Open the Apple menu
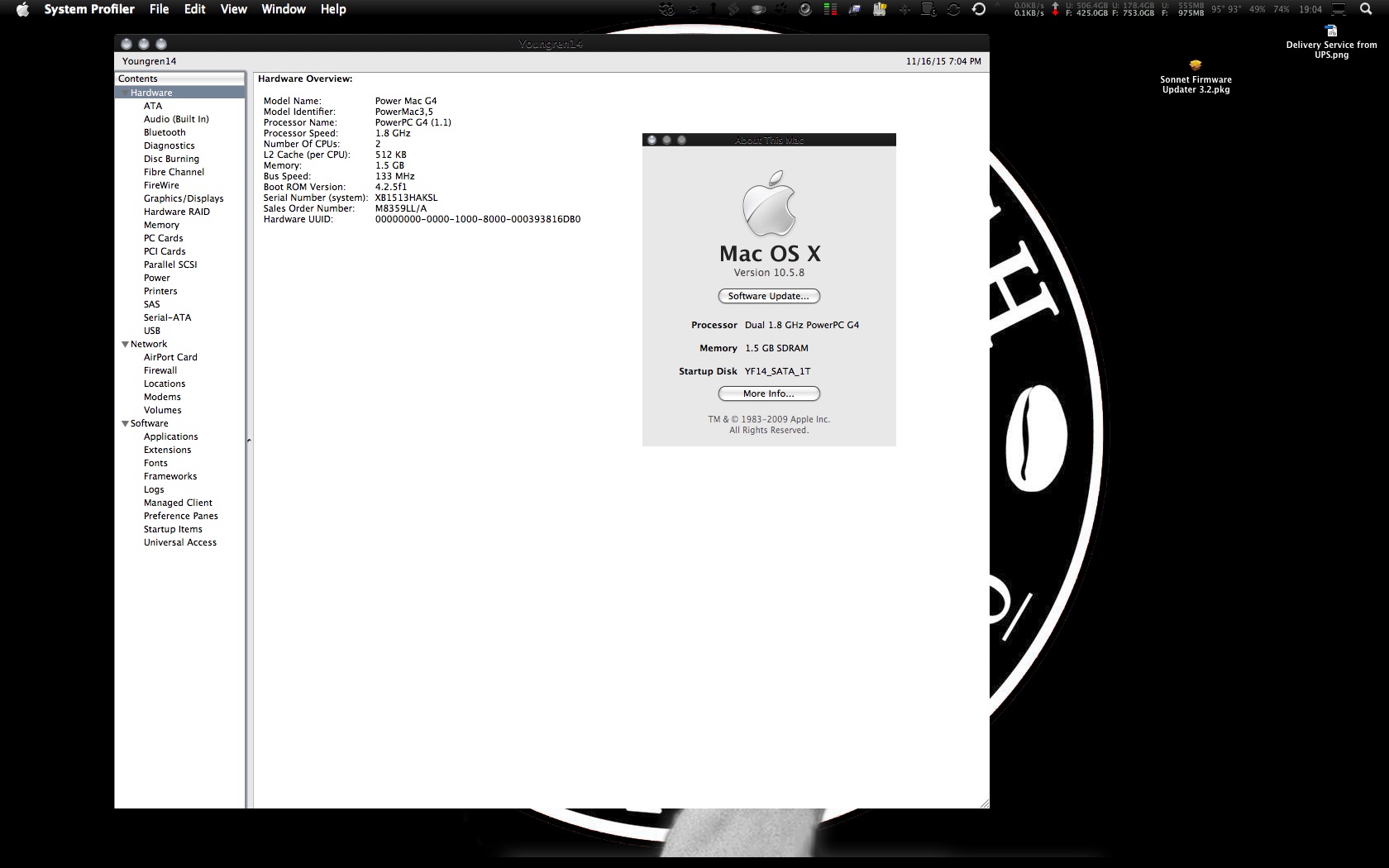This screenshot has height=868, width=1389. [22, 9]
